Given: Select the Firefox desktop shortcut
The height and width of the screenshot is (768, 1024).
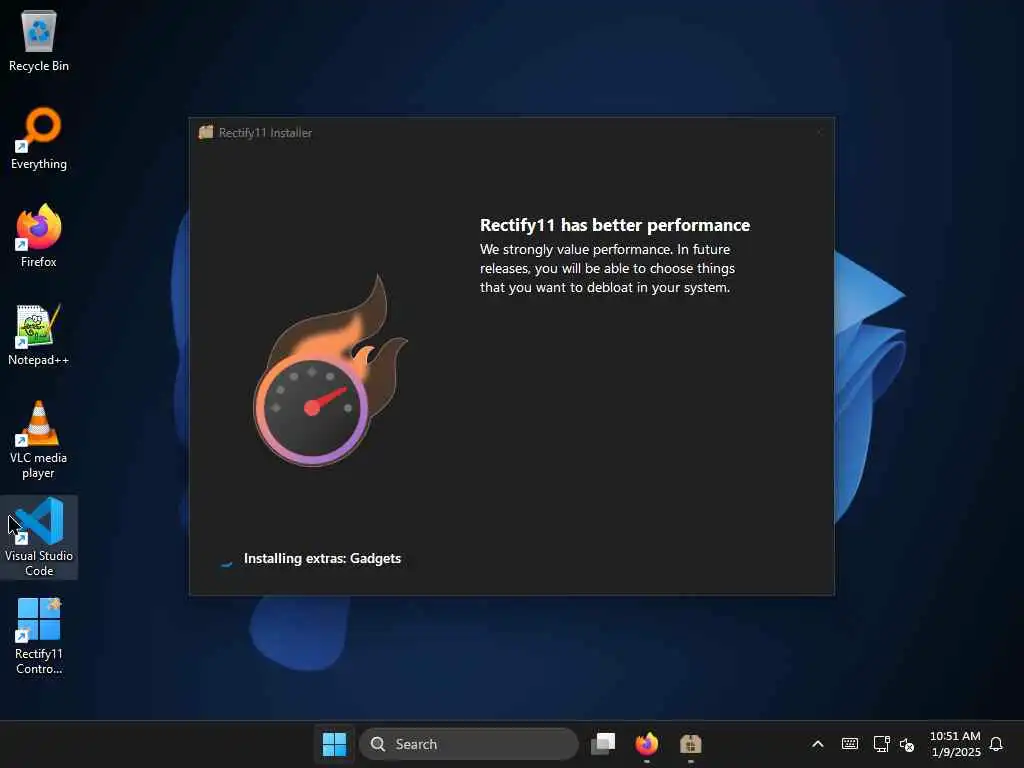Looking at the screenshot, I should click(39, 236).
